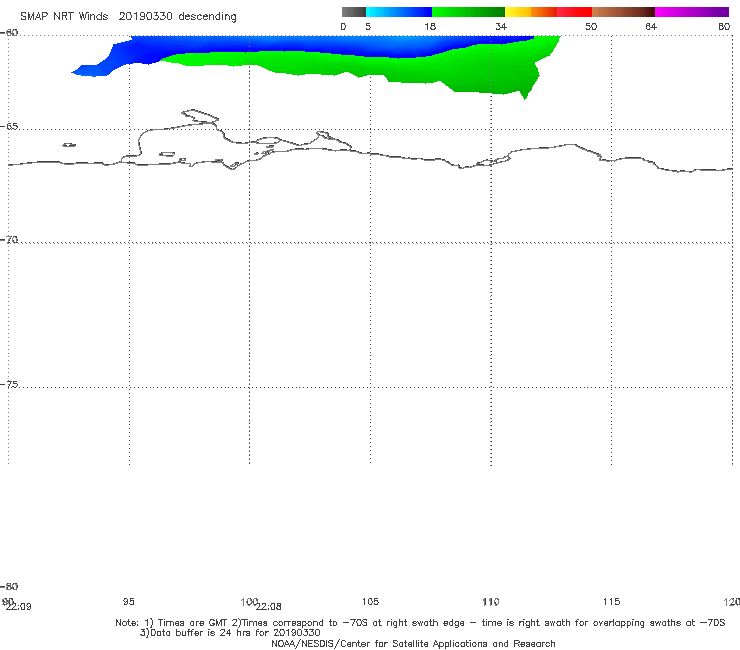Click the yellow-orange colorbar segment after 34

pyautogui.click(x=531, y=12)
